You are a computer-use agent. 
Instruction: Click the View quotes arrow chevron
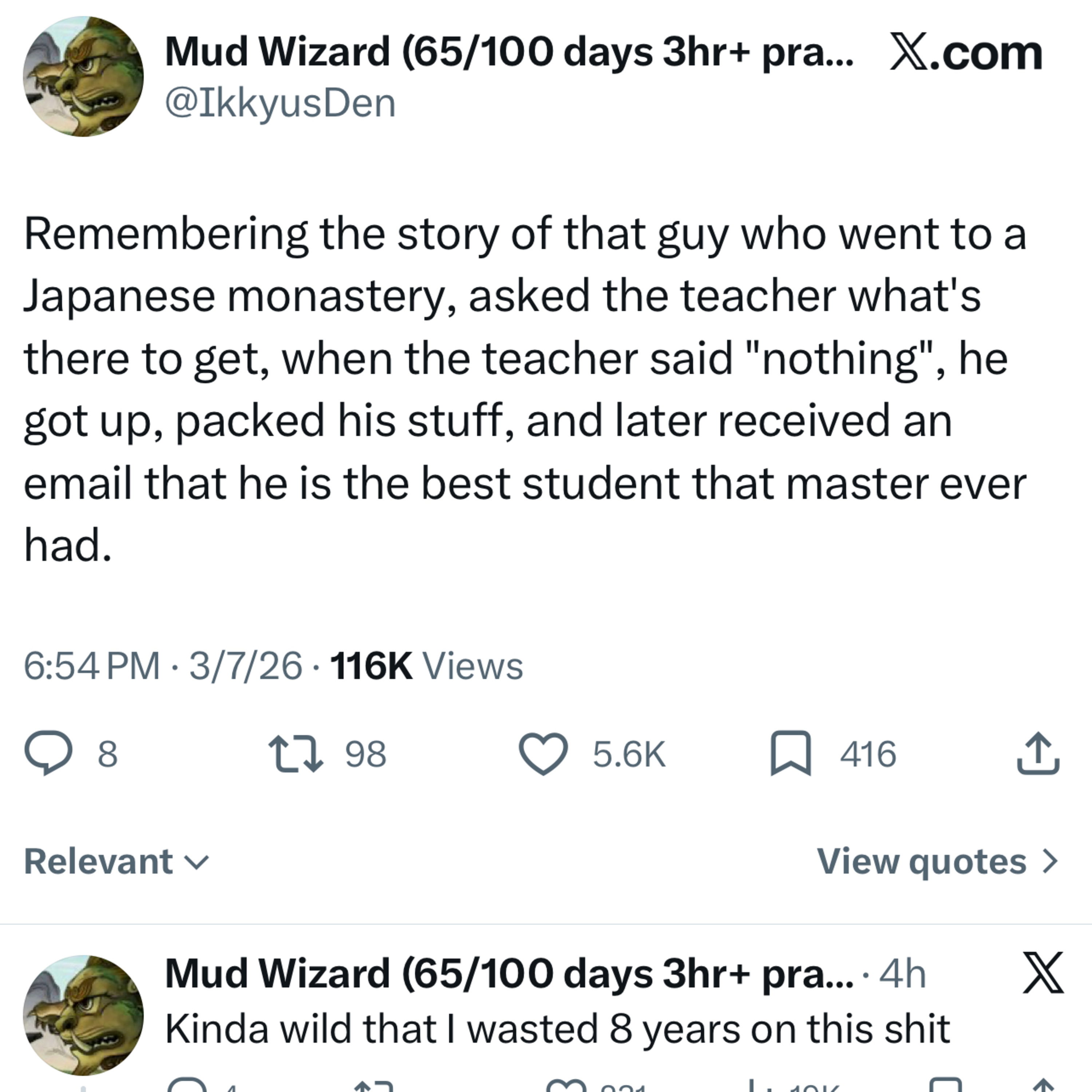point(1050,861)
